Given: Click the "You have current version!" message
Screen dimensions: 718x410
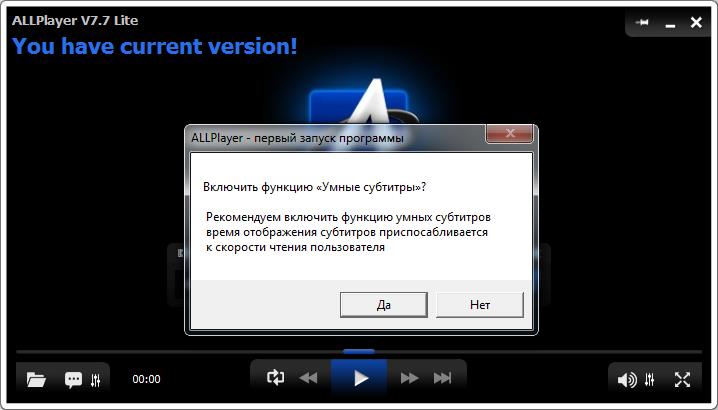Looking at the screenshot, I should click(155, 46).
